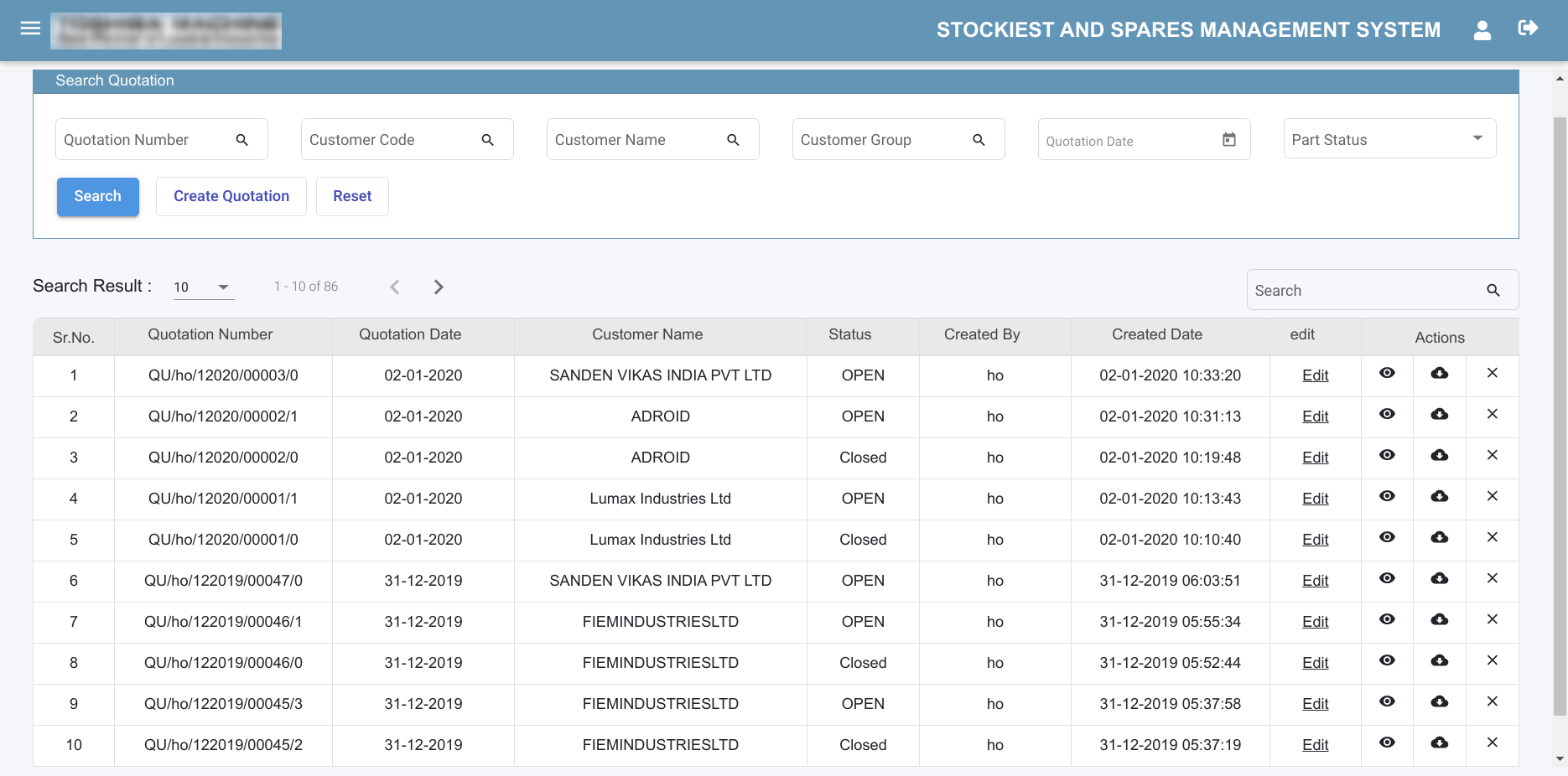View quotation QU/ho/12020/00001/0 via eye icon
Viewport: 1568px width, 776px height.
coord(1388,537)
